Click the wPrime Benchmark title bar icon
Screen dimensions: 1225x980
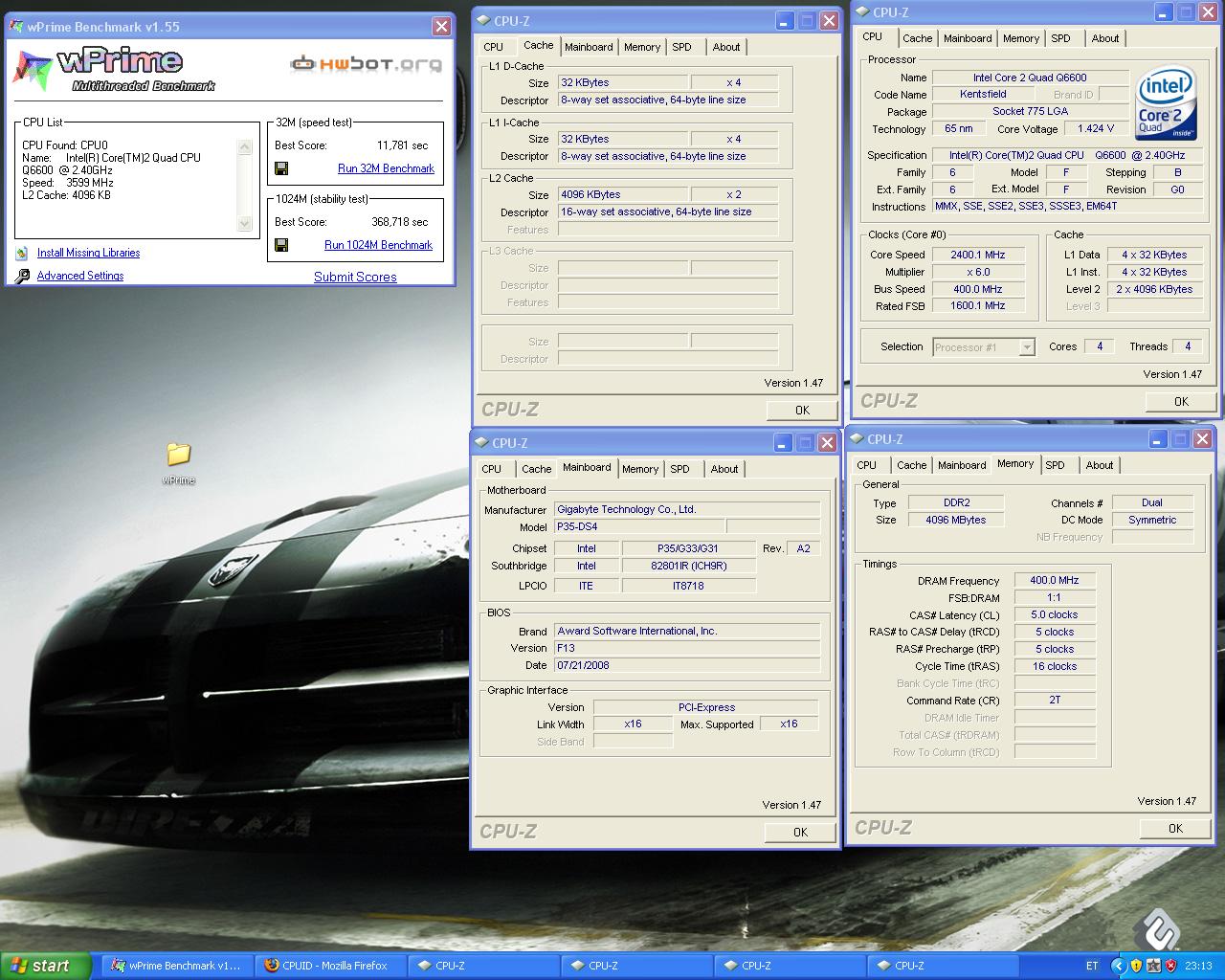[16, 27]
